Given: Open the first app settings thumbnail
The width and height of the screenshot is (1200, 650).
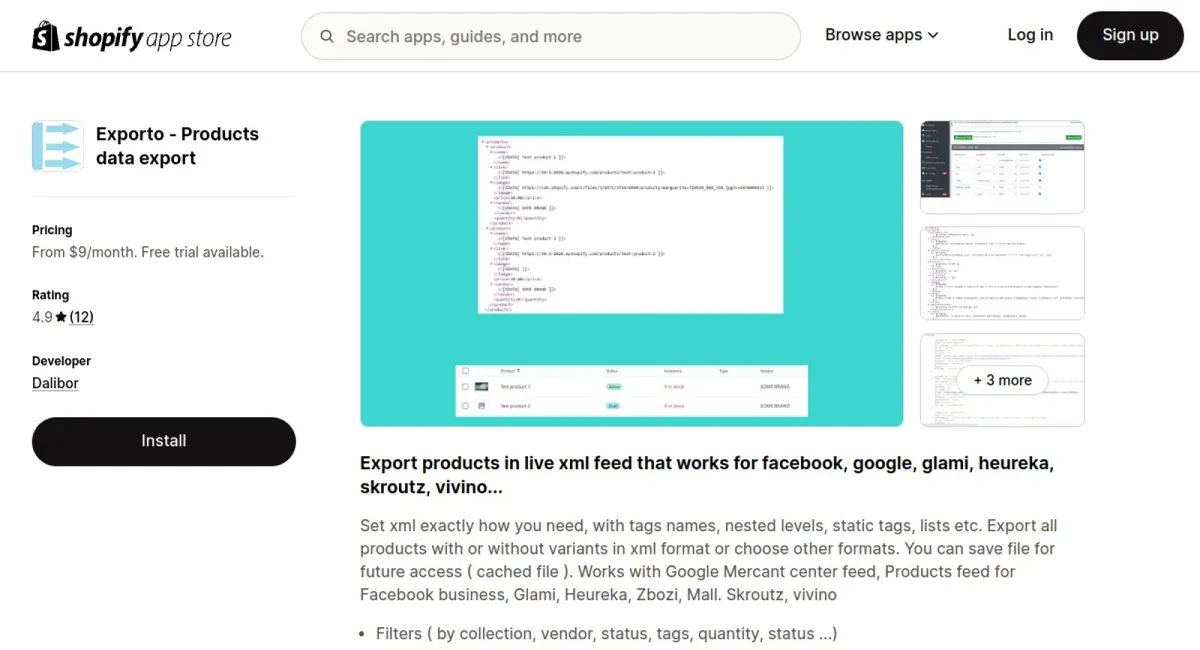Looking at the screenshot, I should (1002, 167).
